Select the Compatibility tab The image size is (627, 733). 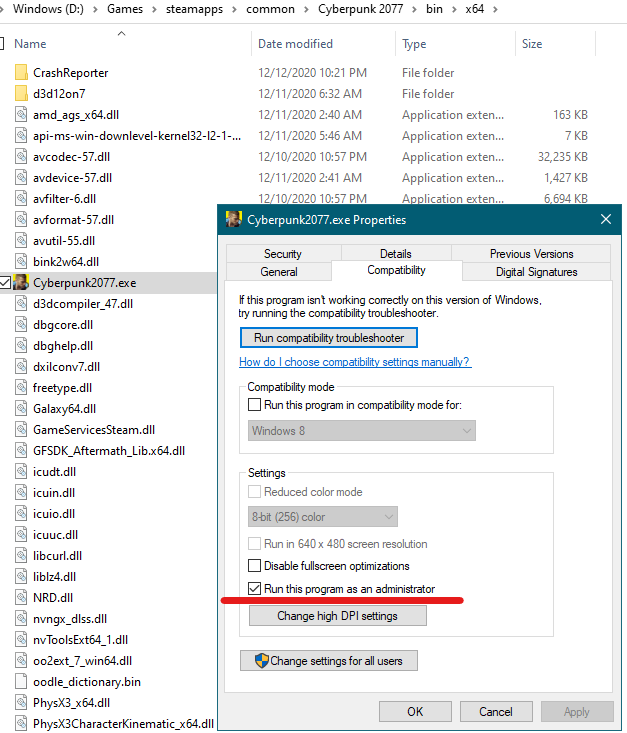coord(396,270)
